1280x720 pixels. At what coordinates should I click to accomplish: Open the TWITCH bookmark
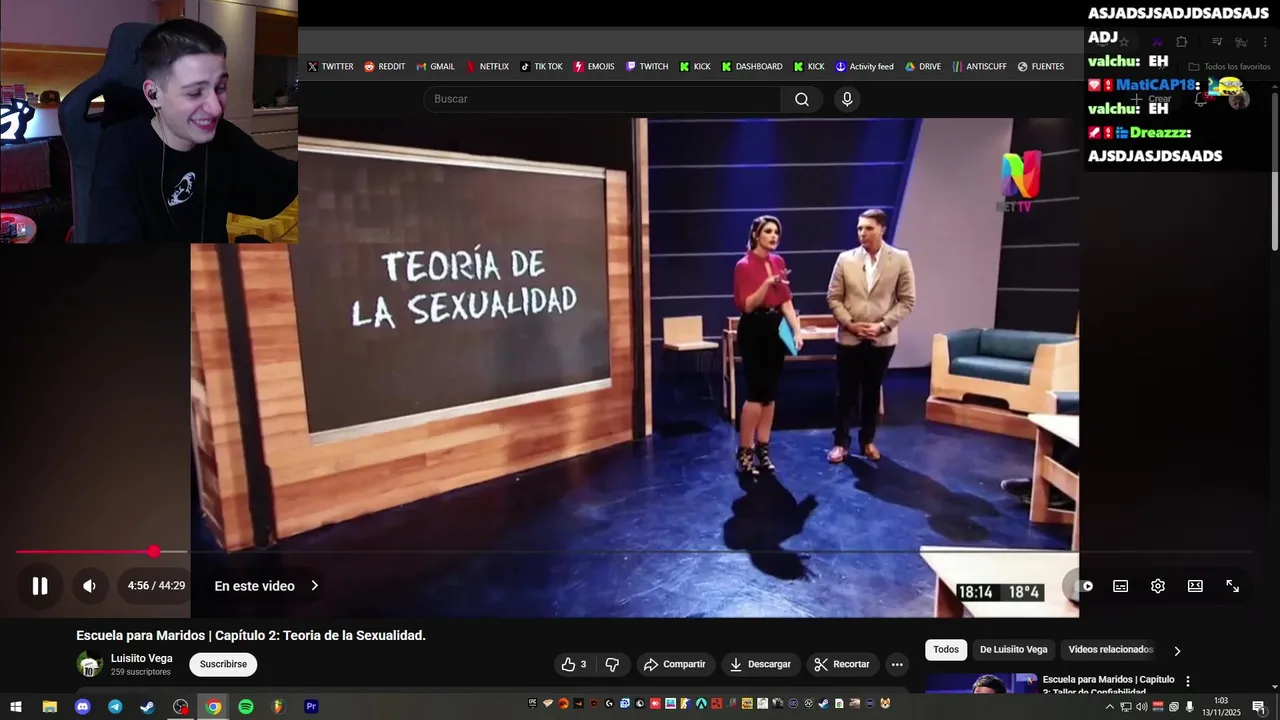coord(647,67)
